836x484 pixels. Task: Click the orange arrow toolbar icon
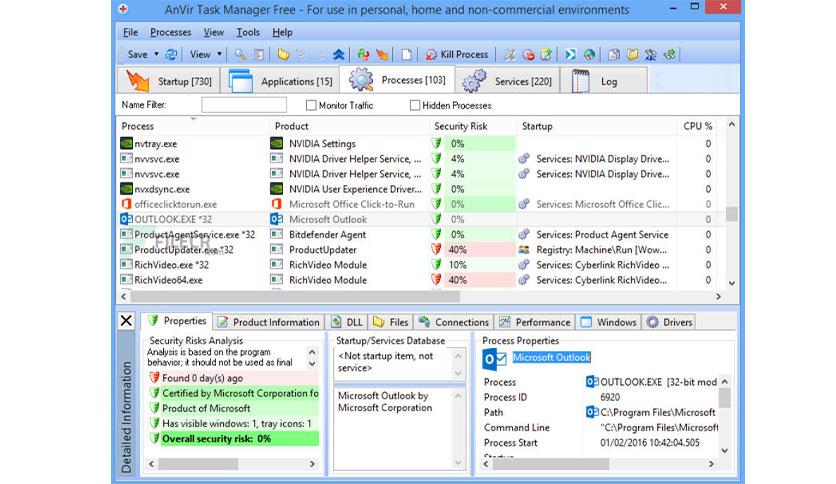382,54
